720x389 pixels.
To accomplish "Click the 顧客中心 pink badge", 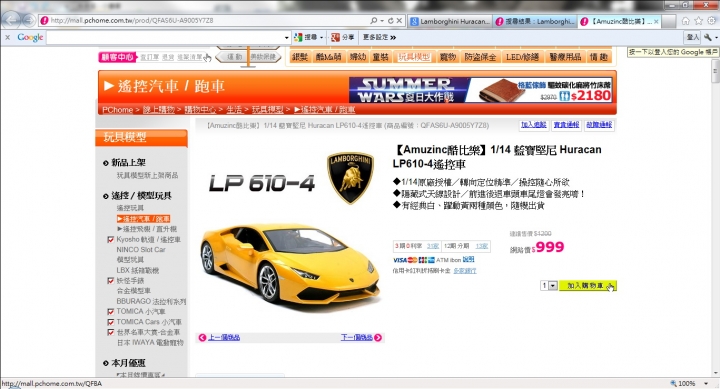I will click(118, 57).
